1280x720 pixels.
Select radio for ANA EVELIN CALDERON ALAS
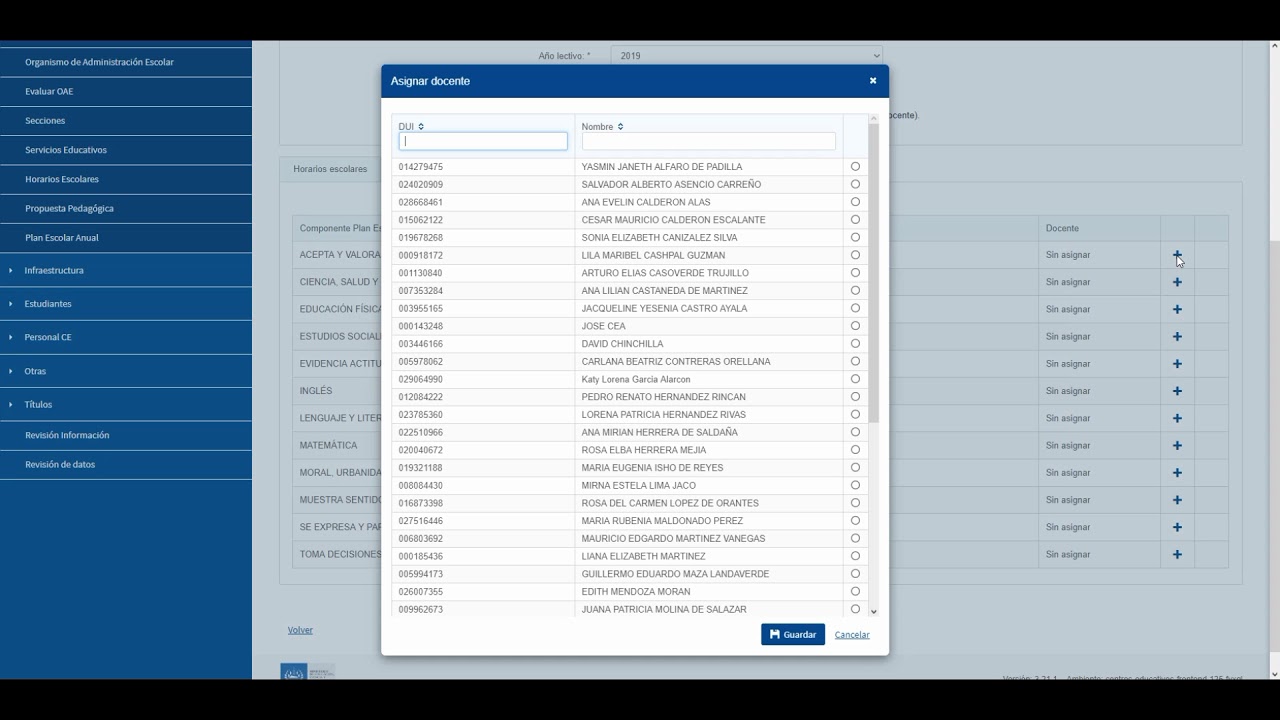click(855, 202)
